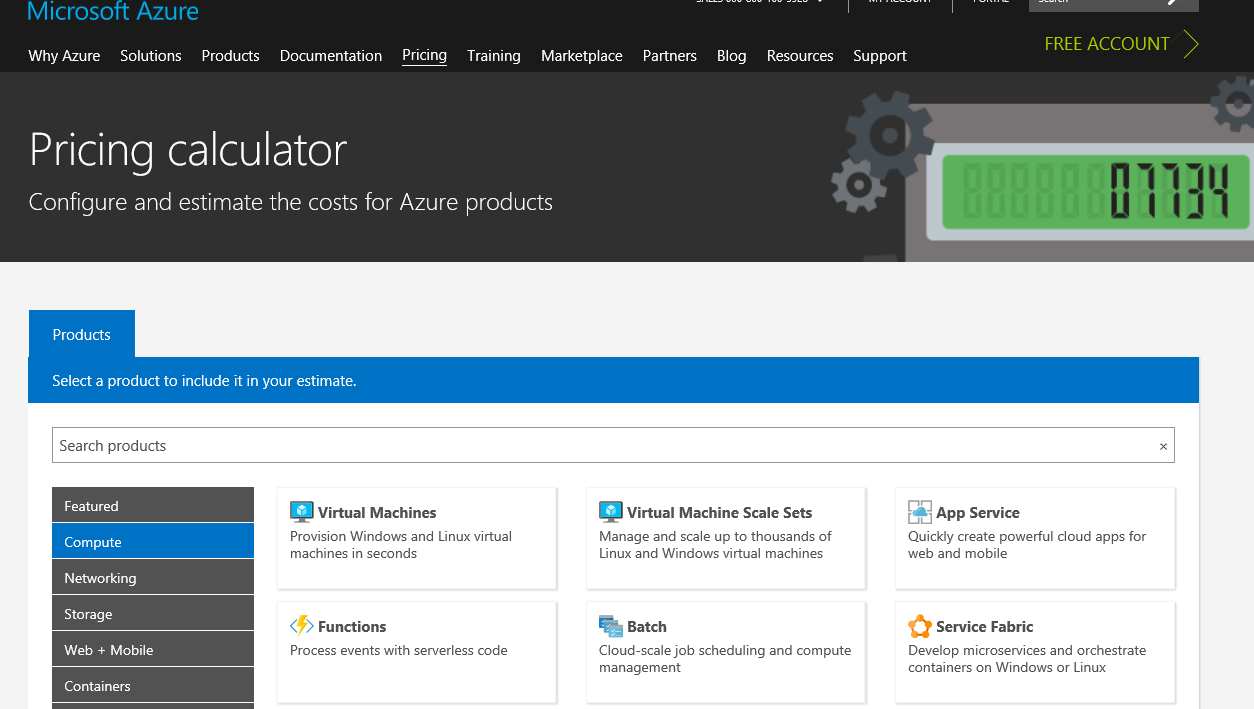
Task: Select the Featured category
Action: 153,505
